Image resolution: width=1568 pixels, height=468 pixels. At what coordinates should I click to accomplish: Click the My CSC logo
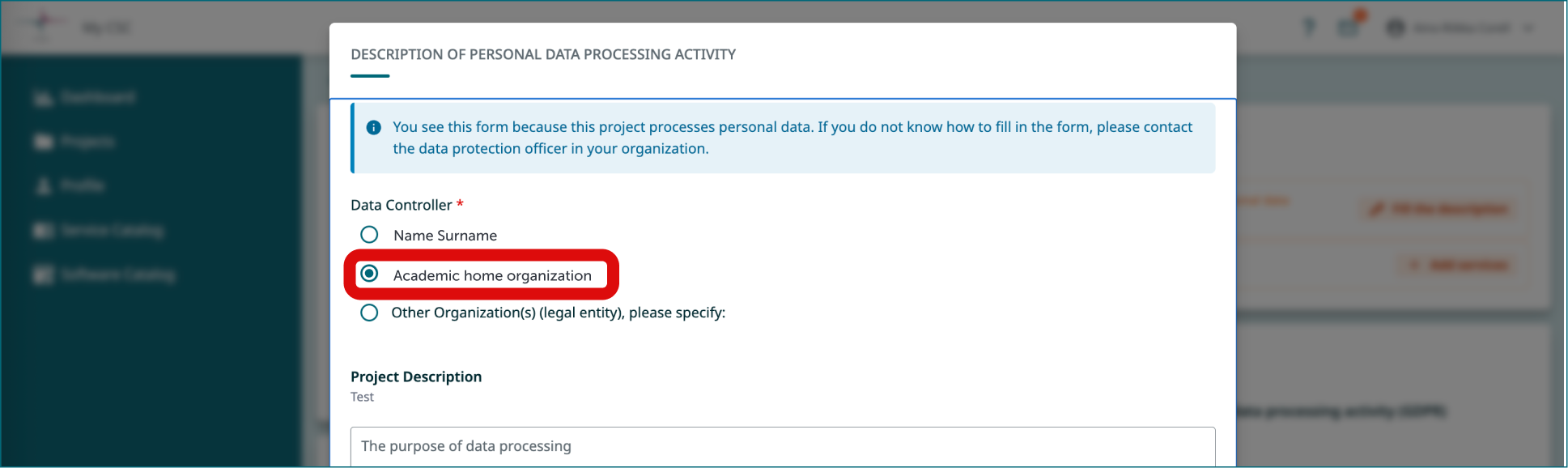(45, 24)
